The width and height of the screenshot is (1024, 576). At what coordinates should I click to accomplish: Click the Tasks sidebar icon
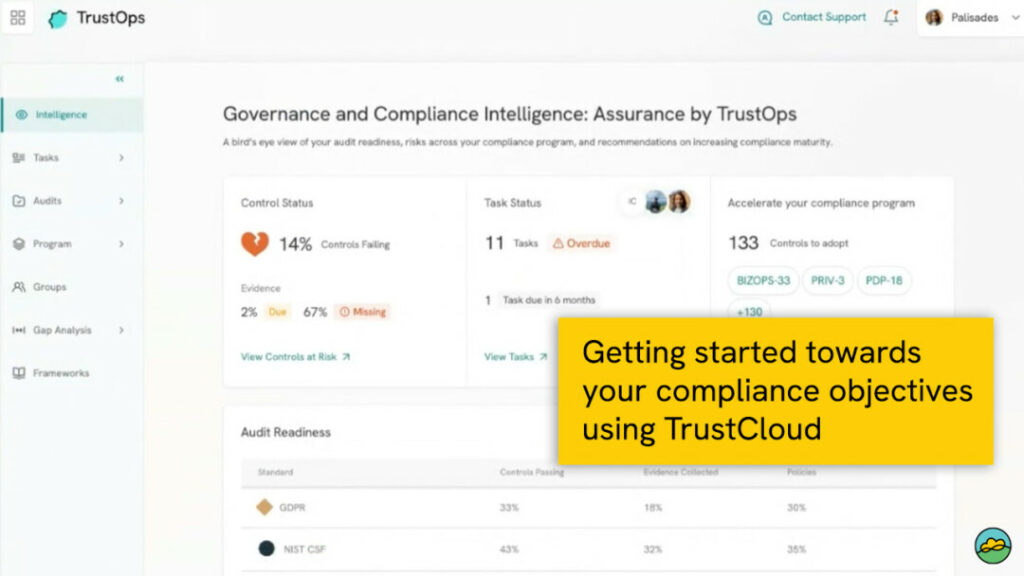19,157
